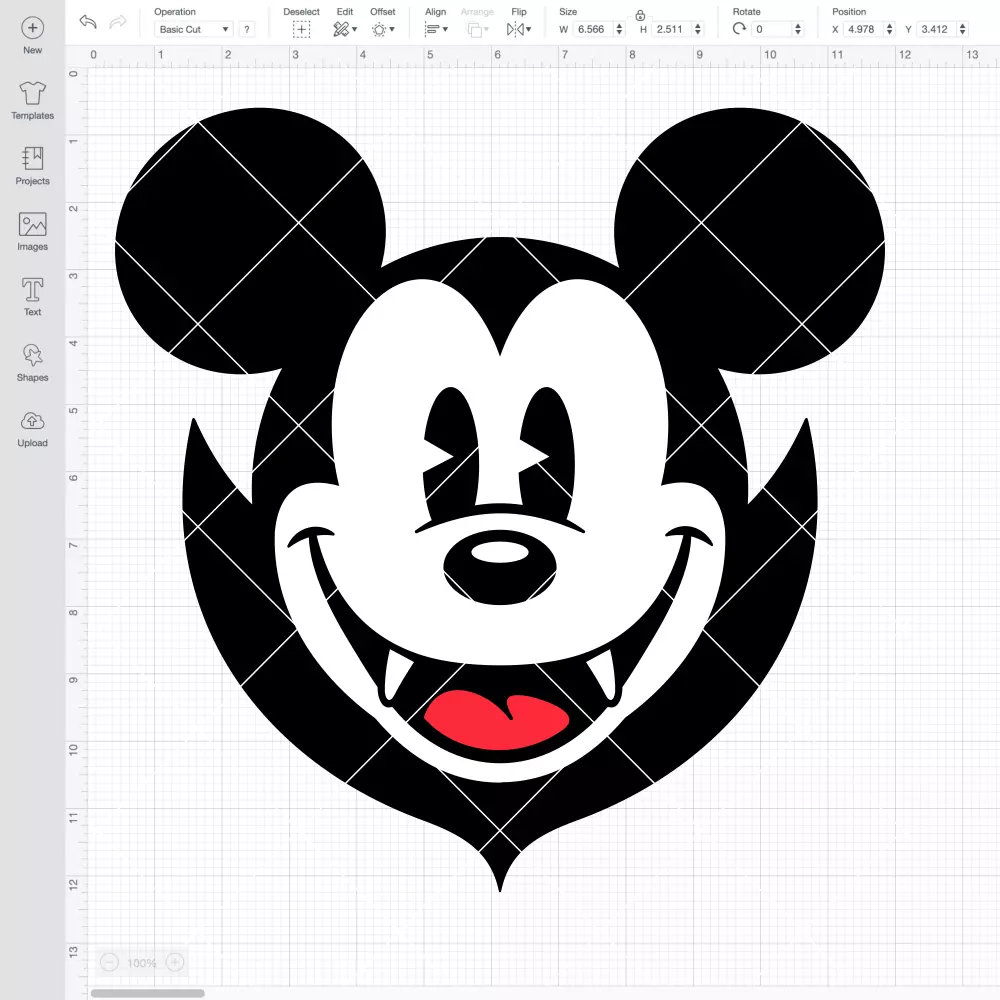Select the red tongue shape

pyautogui.click(x=496, y=719)
